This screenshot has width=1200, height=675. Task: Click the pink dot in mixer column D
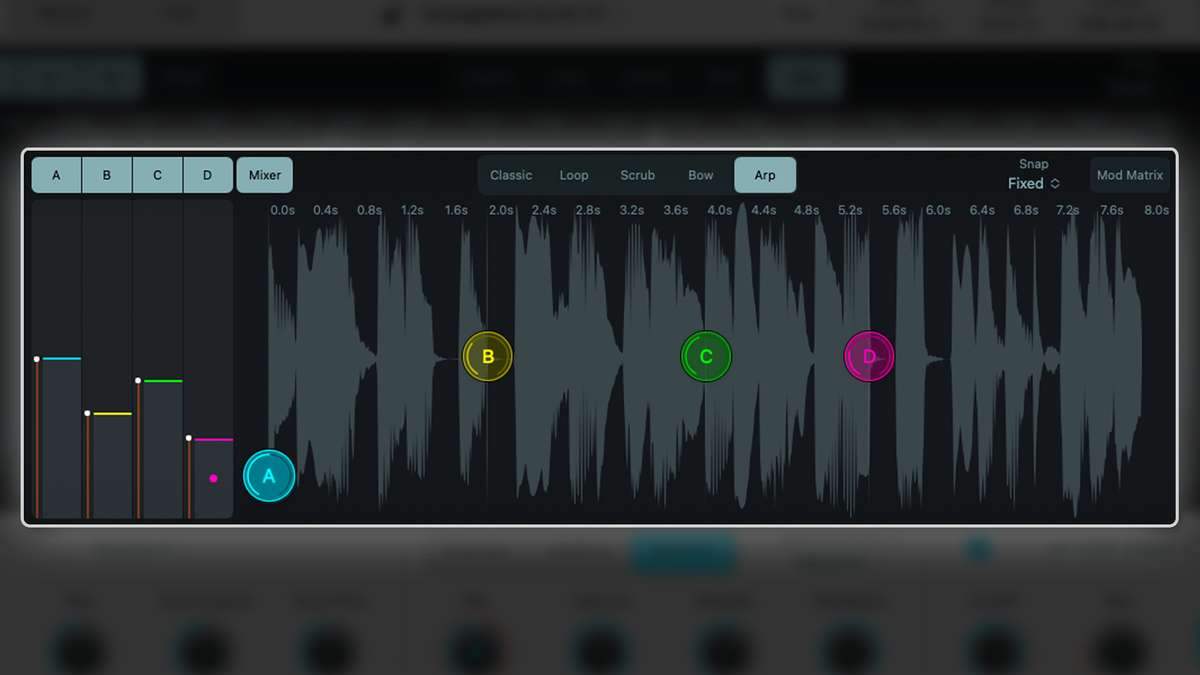213,479
